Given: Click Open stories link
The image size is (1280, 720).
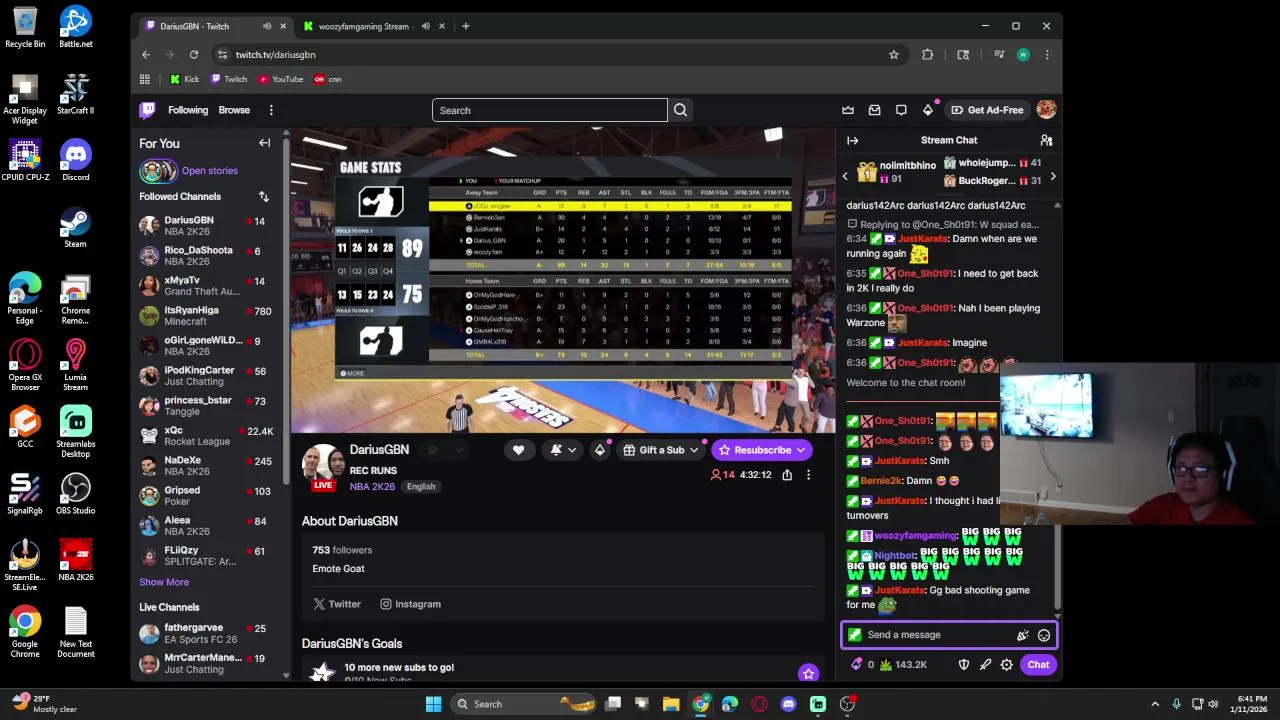Looking at the screenshot, I should pyautogui.click(x=210, y=171).
